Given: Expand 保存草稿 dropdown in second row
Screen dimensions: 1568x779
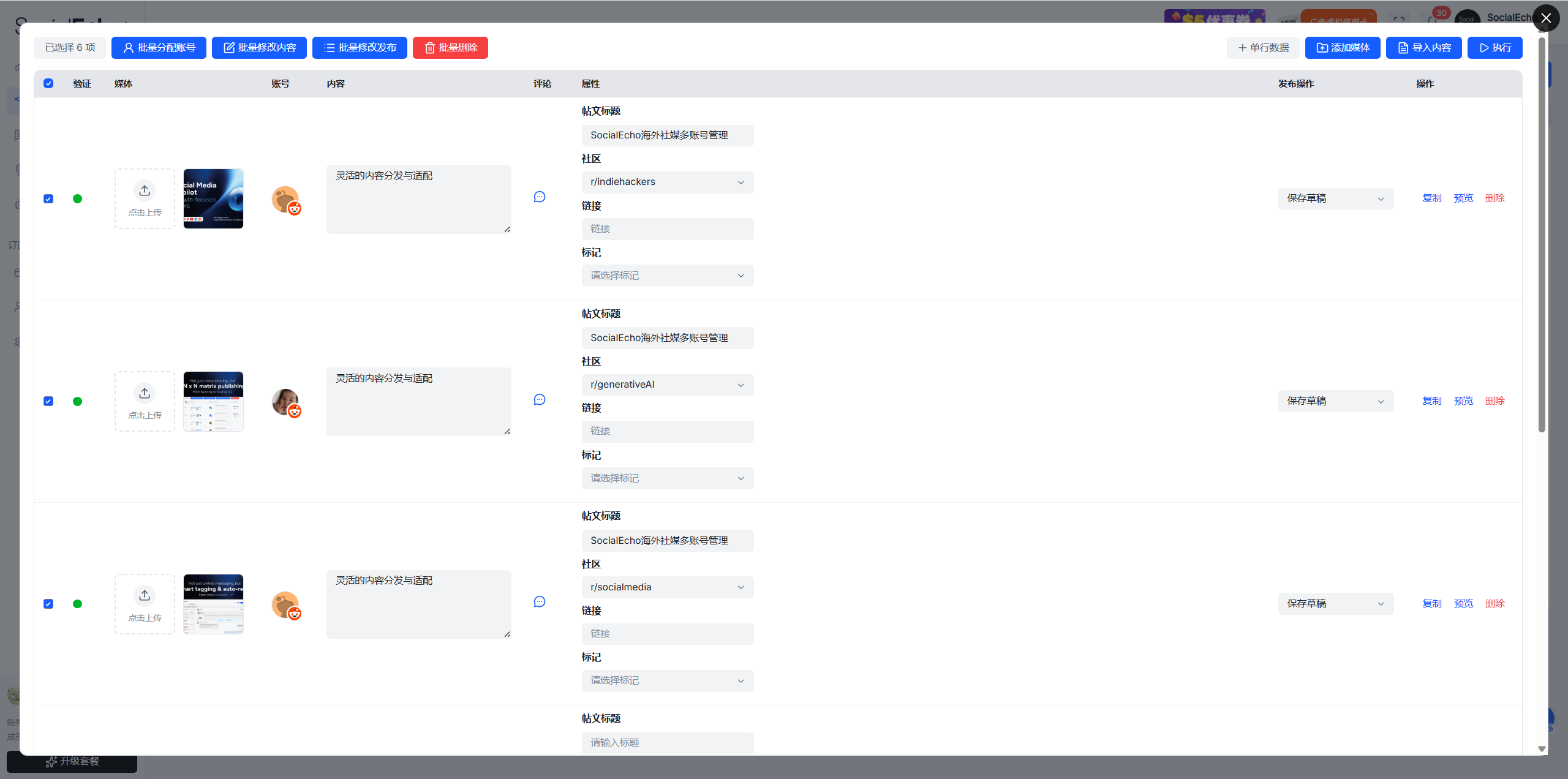Looking at the screenshot, I should pyautogui.click(x=1335, y=401).
